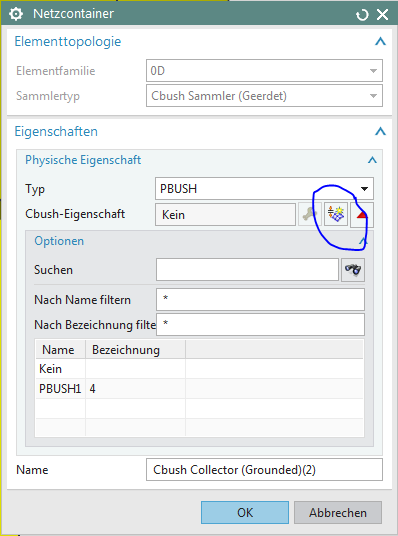Open the dialog settings gear icon
This screenshot has height=536, width=398.
(x=16, y=14)
